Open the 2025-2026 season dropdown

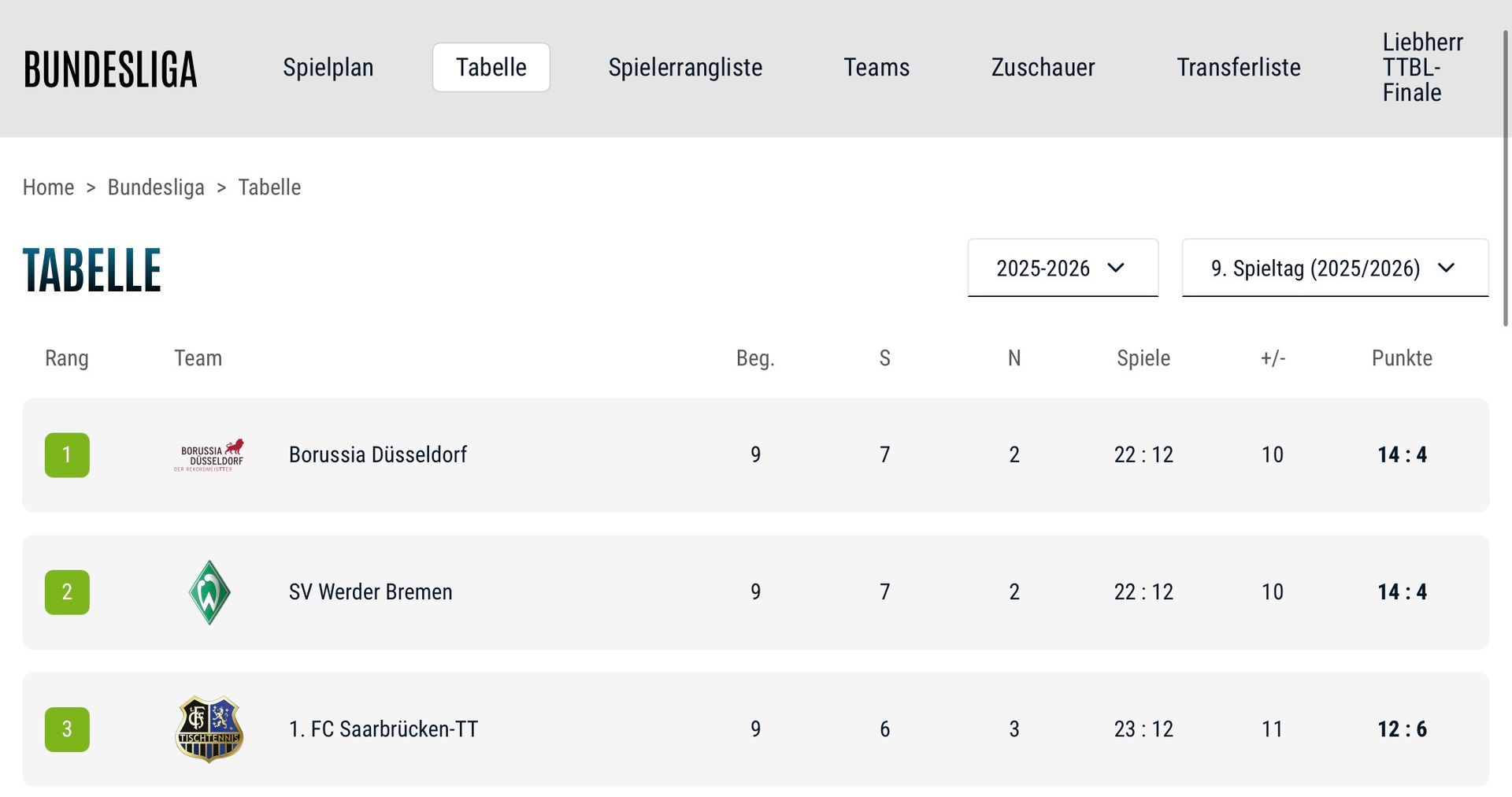[x=1062, y=269]
